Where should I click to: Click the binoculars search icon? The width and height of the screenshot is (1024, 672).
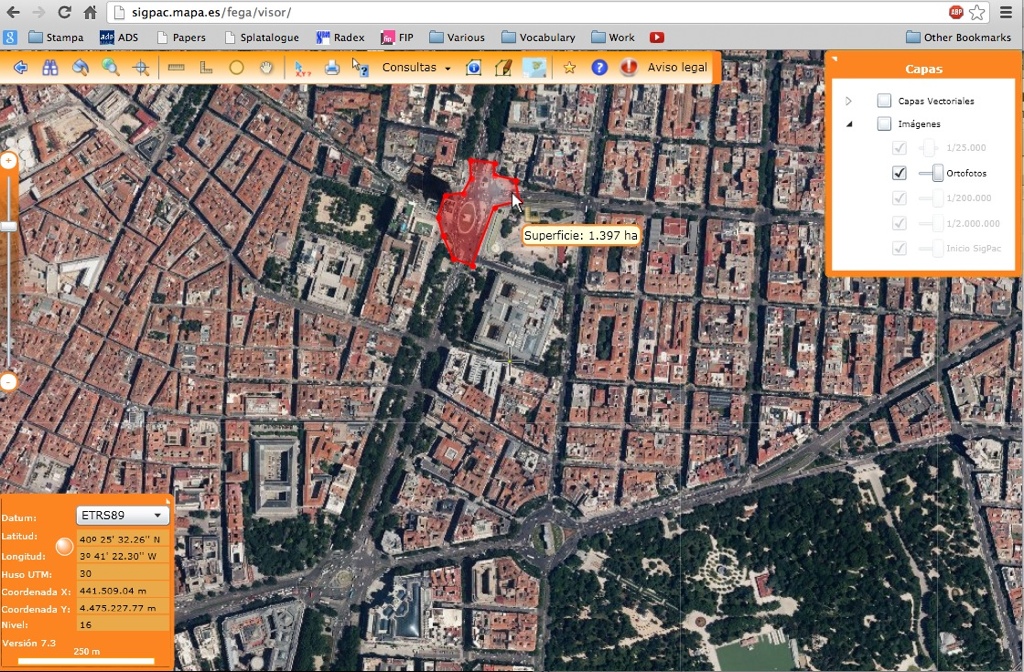coord(50,68)
